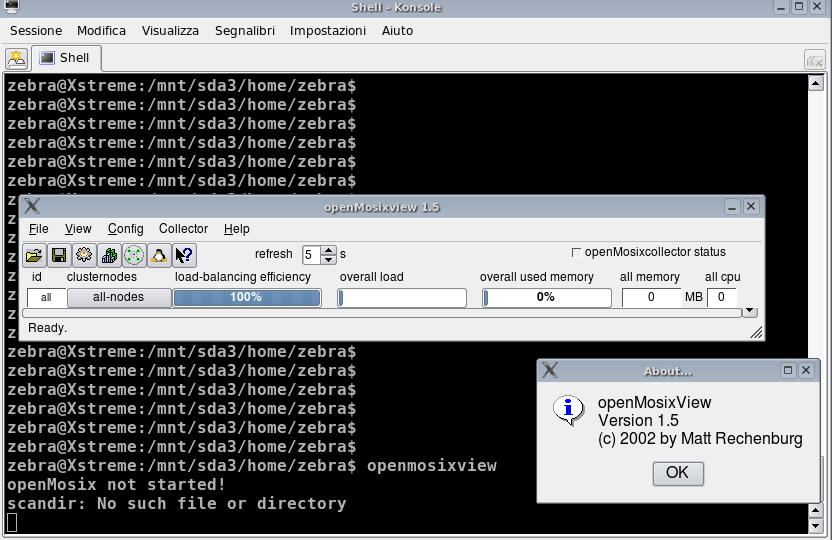Open Segnalibri menu in Konsole

pyautogui.click(x=245, y=31)
